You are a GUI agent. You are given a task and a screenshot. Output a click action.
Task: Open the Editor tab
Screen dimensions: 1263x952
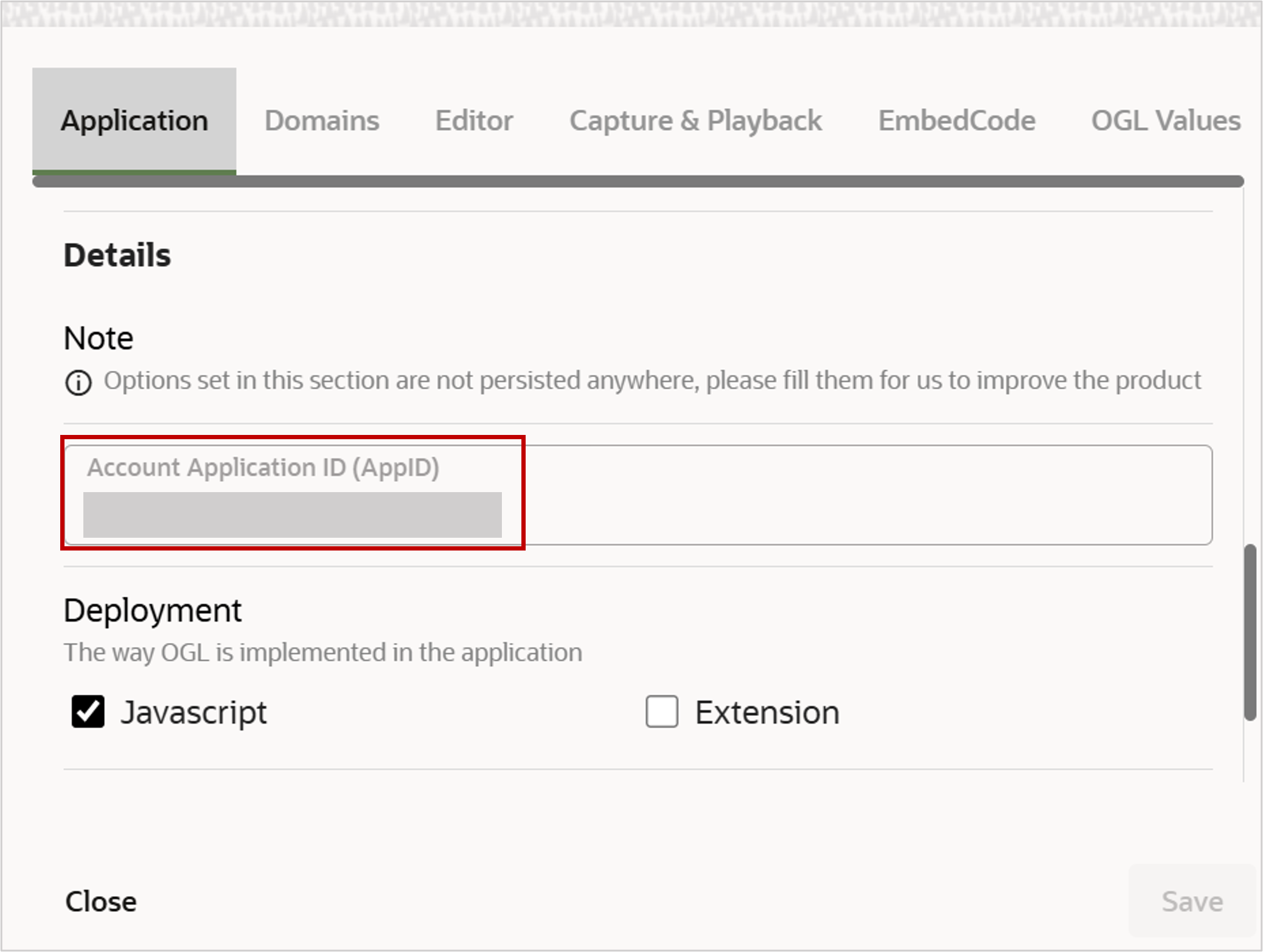tap(474, 120)
